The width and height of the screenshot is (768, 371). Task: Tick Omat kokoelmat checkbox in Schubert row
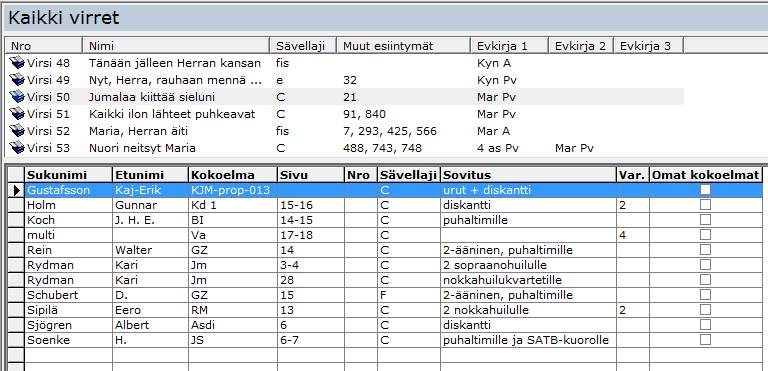point(705,295)
